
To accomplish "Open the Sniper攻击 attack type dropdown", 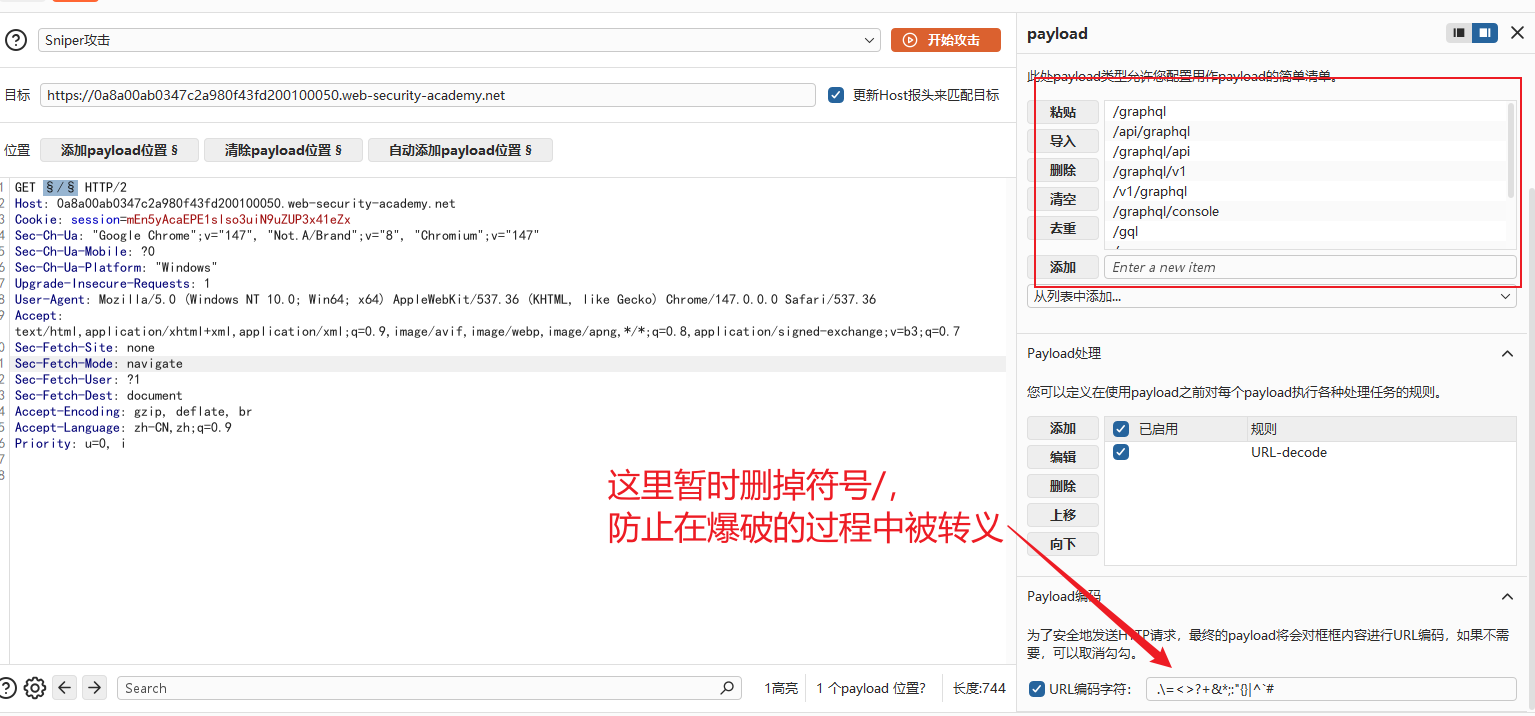I will click(x=459, y=40).
